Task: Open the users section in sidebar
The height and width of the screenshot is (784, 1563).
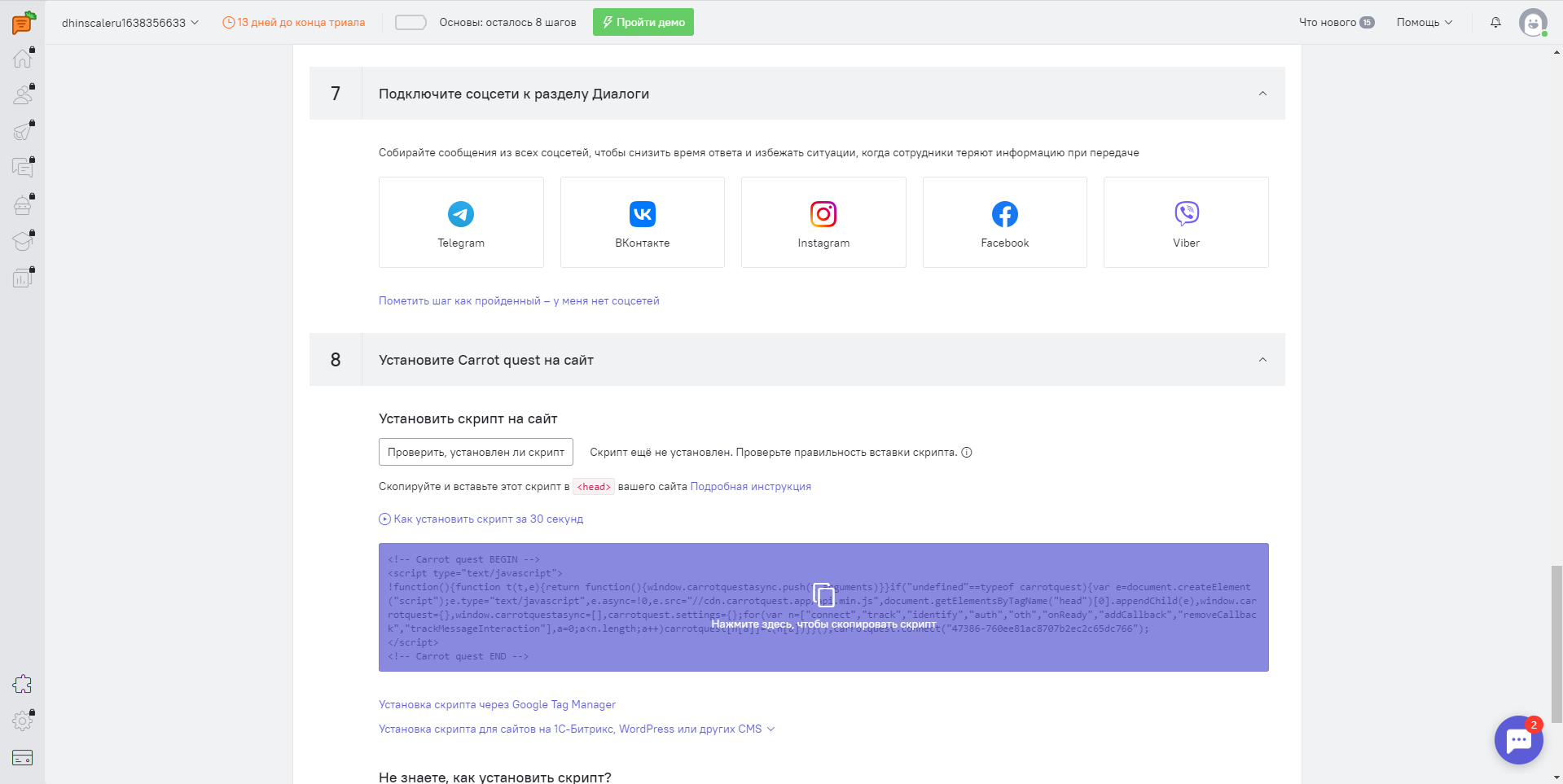Action: tap(23, 94)
